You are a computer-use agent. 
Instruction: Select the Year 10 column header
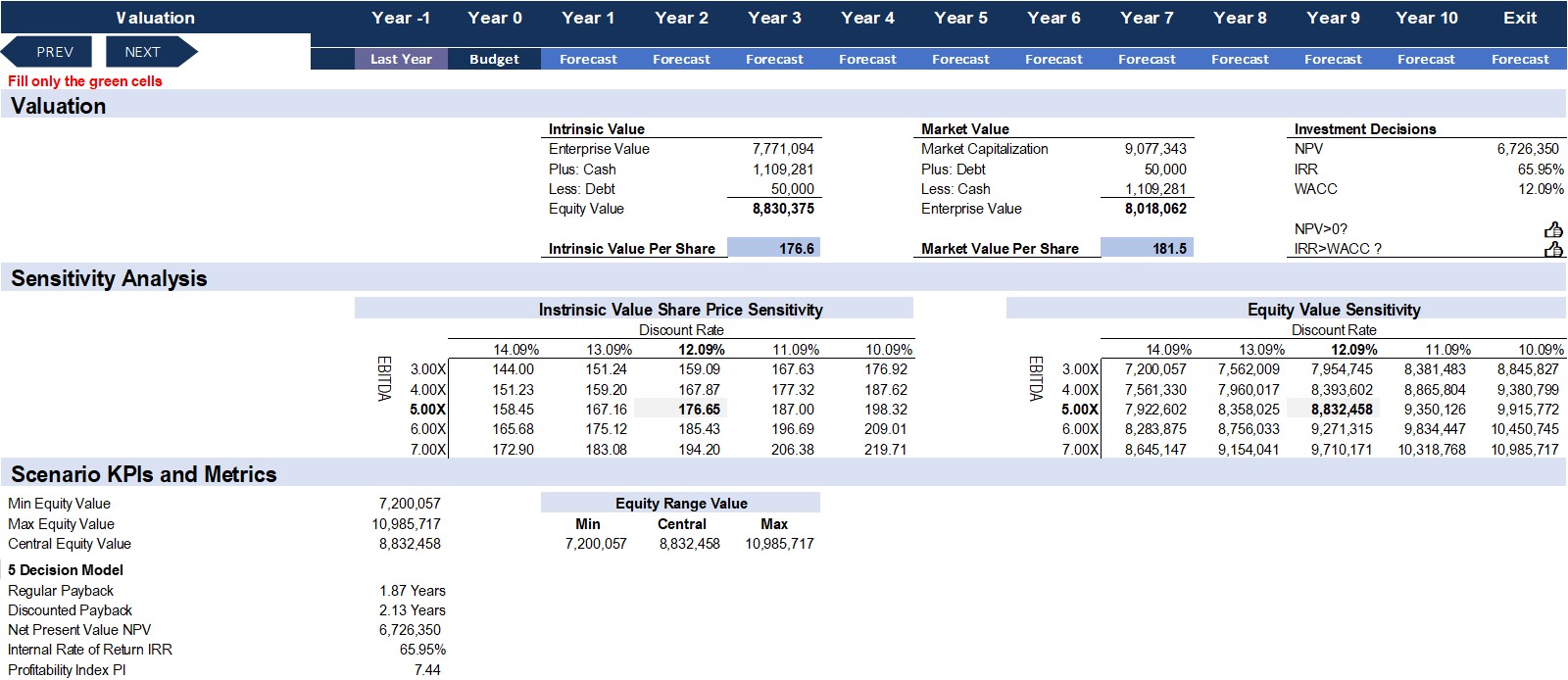click(x=1427, y=18)
